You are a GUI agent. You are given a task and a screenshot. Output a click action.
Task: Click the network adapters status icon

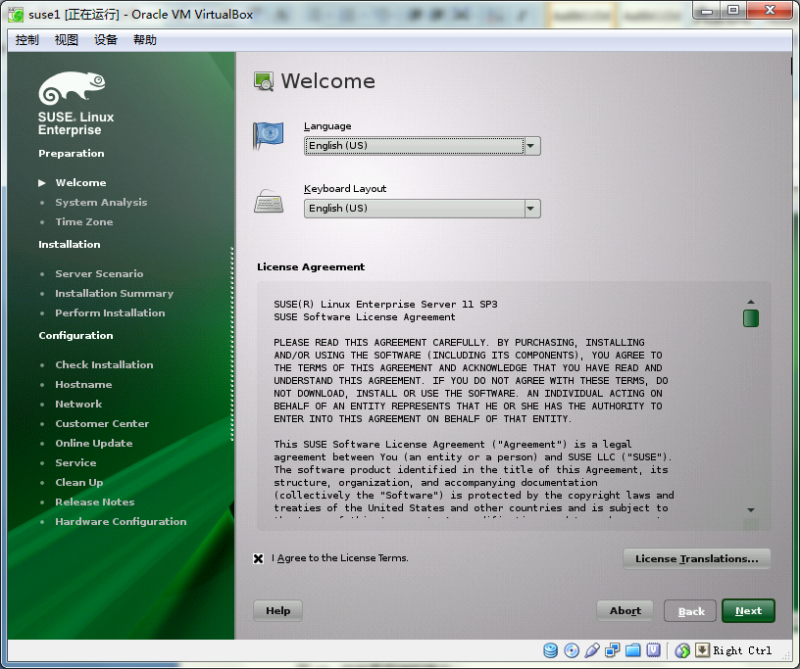[x=613, y=650]
